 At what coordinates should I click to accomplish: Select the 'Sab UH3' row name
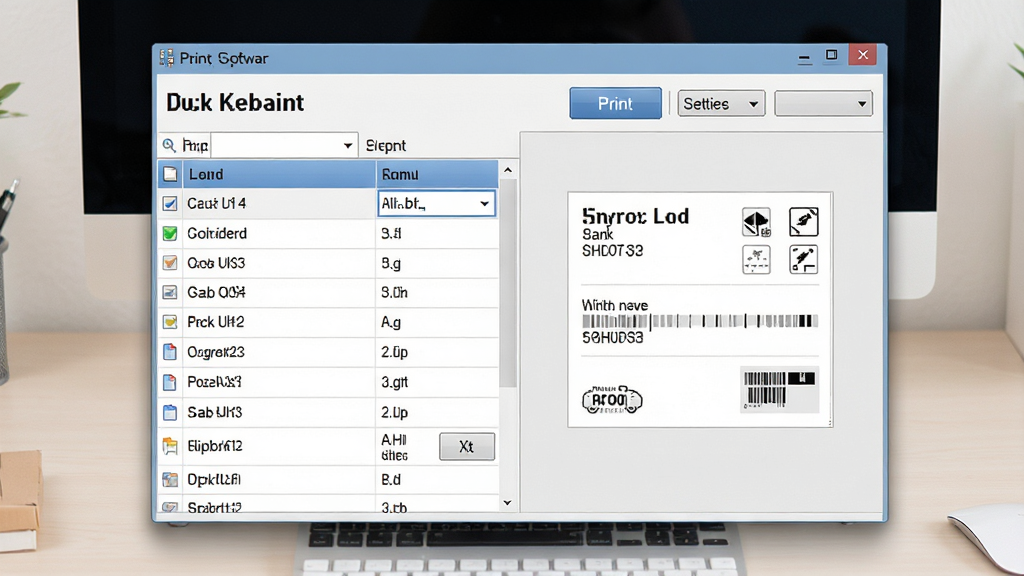point(215,412)
